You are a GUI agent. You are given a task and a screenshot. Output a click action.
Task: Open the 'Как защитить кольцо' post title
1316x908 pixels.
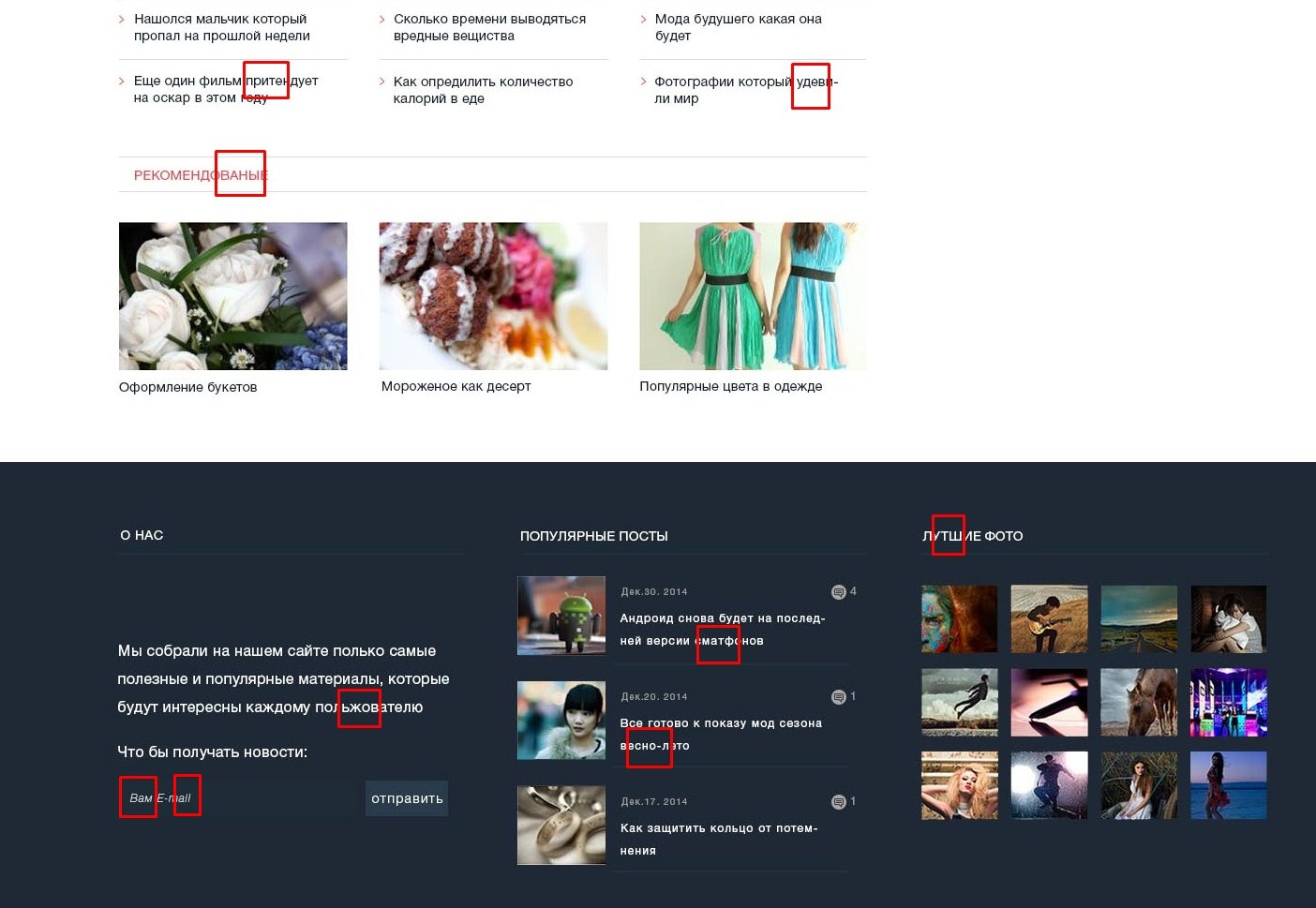coord(719,840)
